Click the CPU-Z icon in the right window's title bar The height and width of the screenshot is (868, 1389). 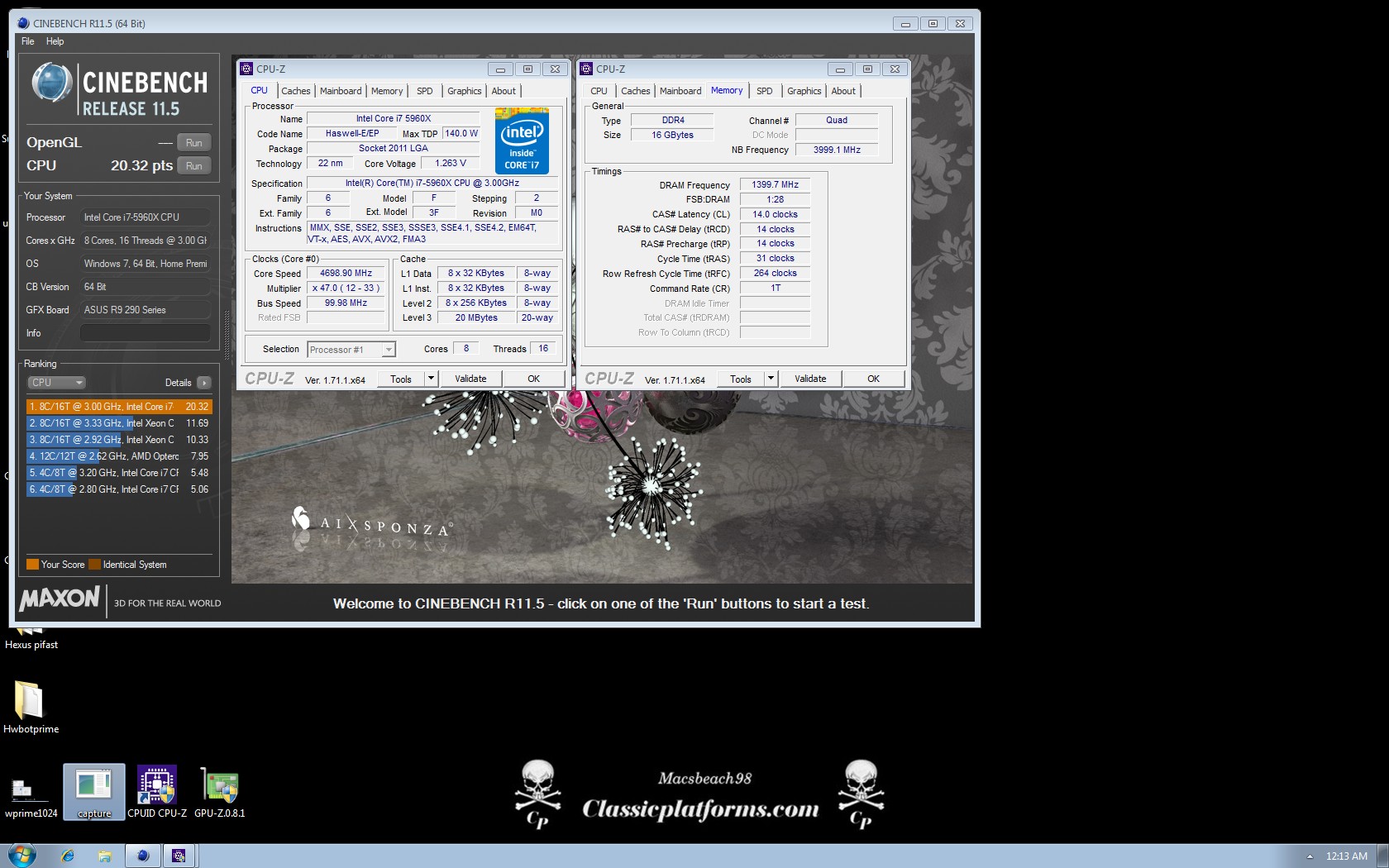pyautogui.click(x=586, y=69)
